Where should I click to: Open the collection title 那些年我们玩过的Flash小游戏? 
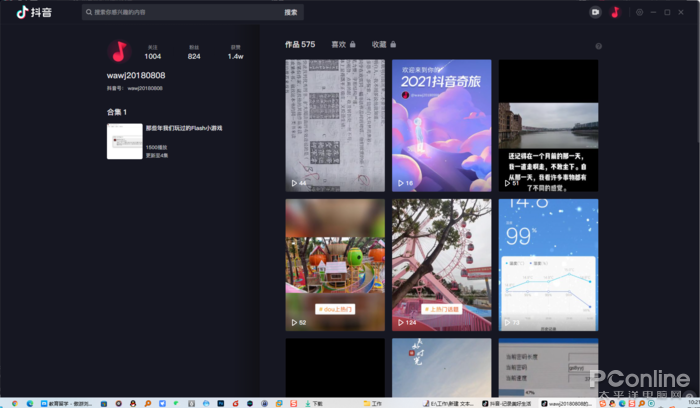pyautogui.click(x=184, y=128)
